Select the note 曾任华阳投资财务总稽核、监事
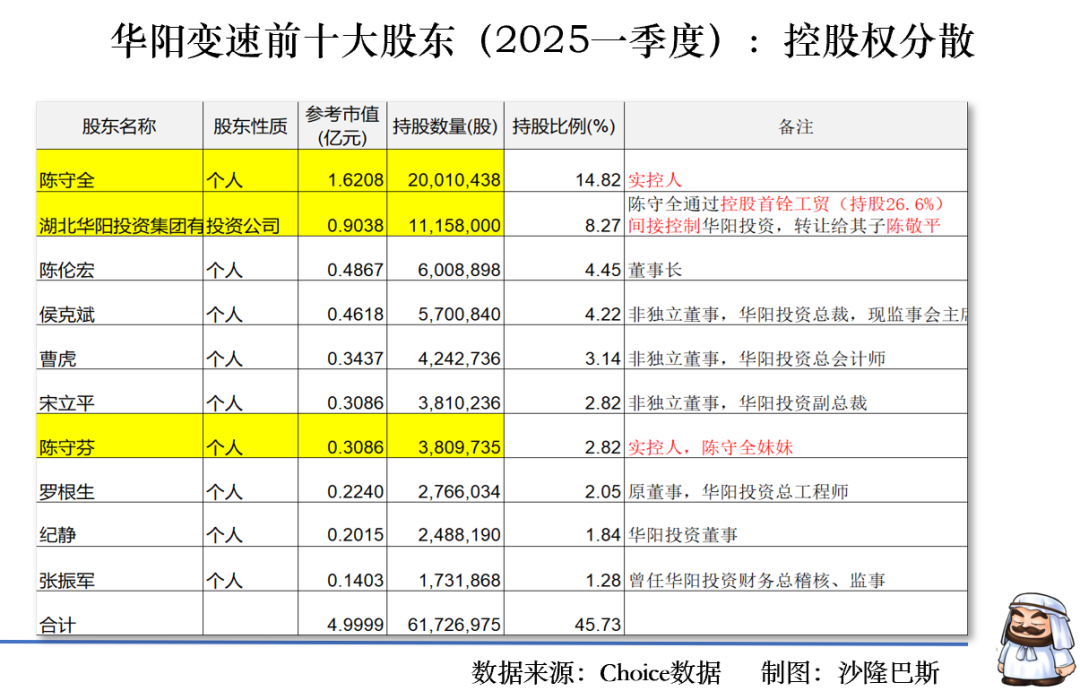1080x691 pixels. [757, 581]
